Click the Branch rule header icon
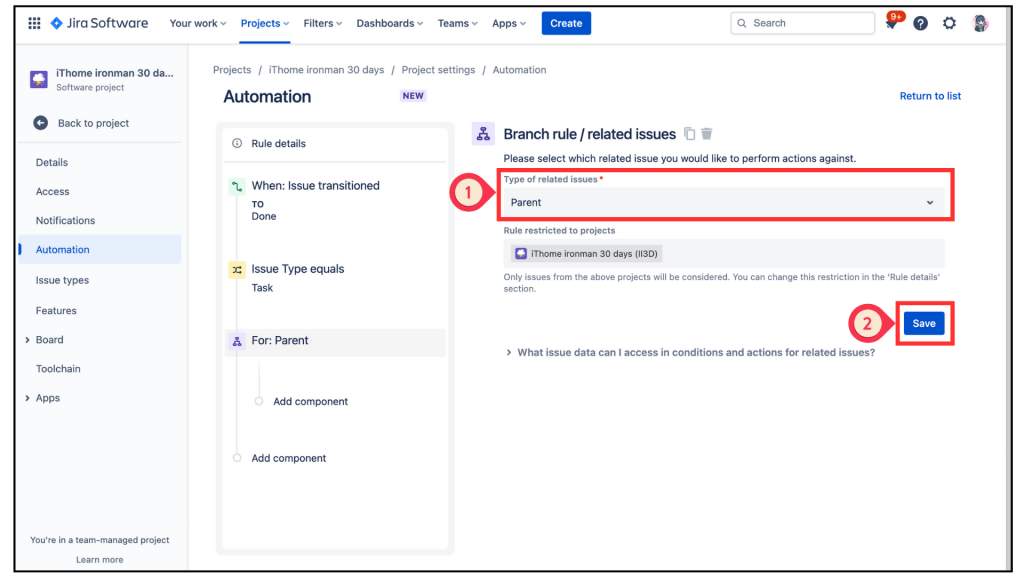Screen dimensions: 1024x576 pyautogui.click(x=483, y=134)
